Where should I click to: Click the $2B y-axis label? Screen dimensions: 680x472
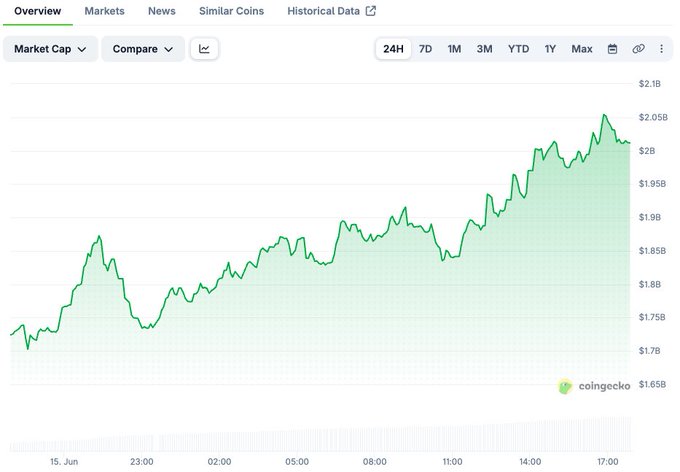pyautogui.click(x=647, y=151)
